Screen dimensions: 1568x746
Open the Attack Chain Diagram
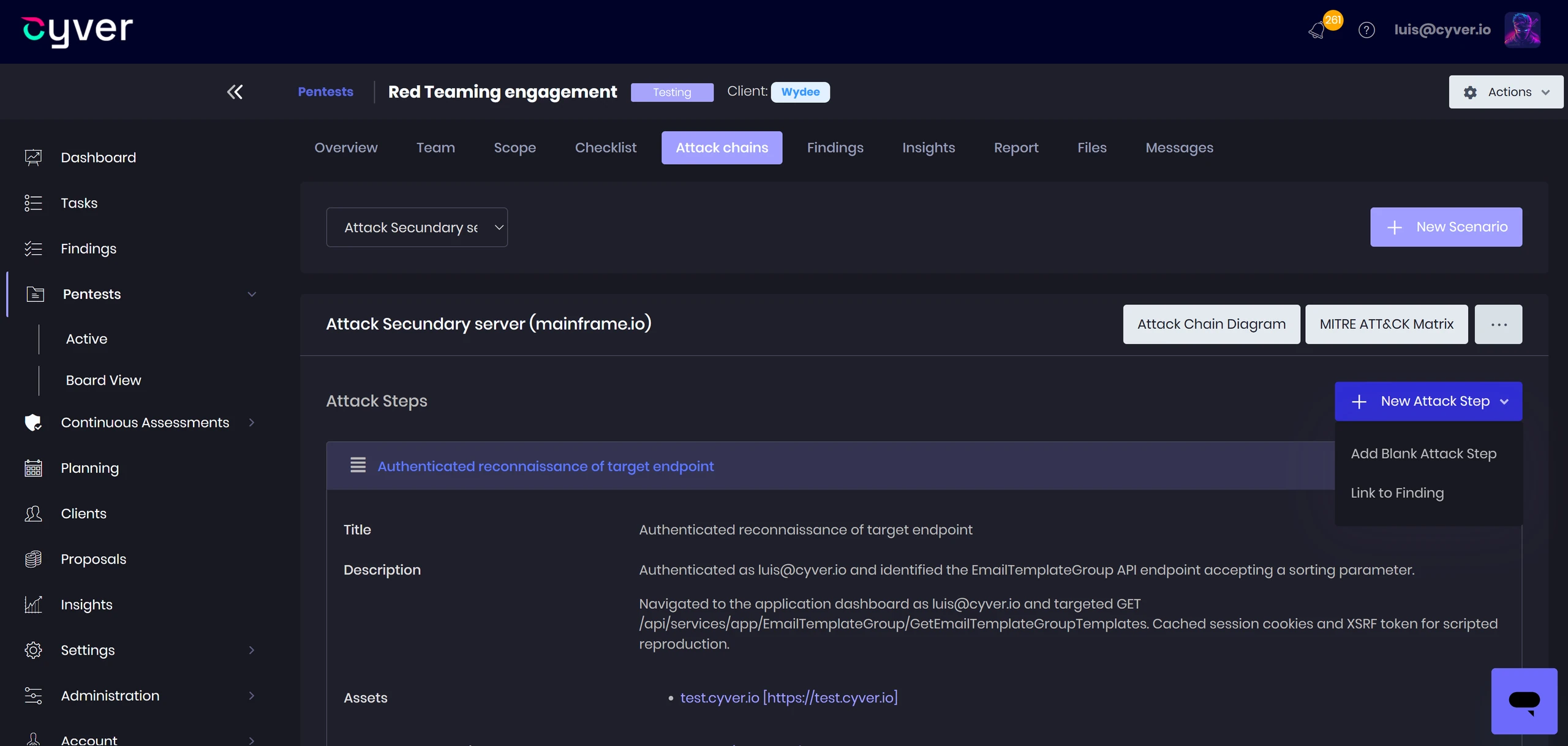click(1212, 325)
